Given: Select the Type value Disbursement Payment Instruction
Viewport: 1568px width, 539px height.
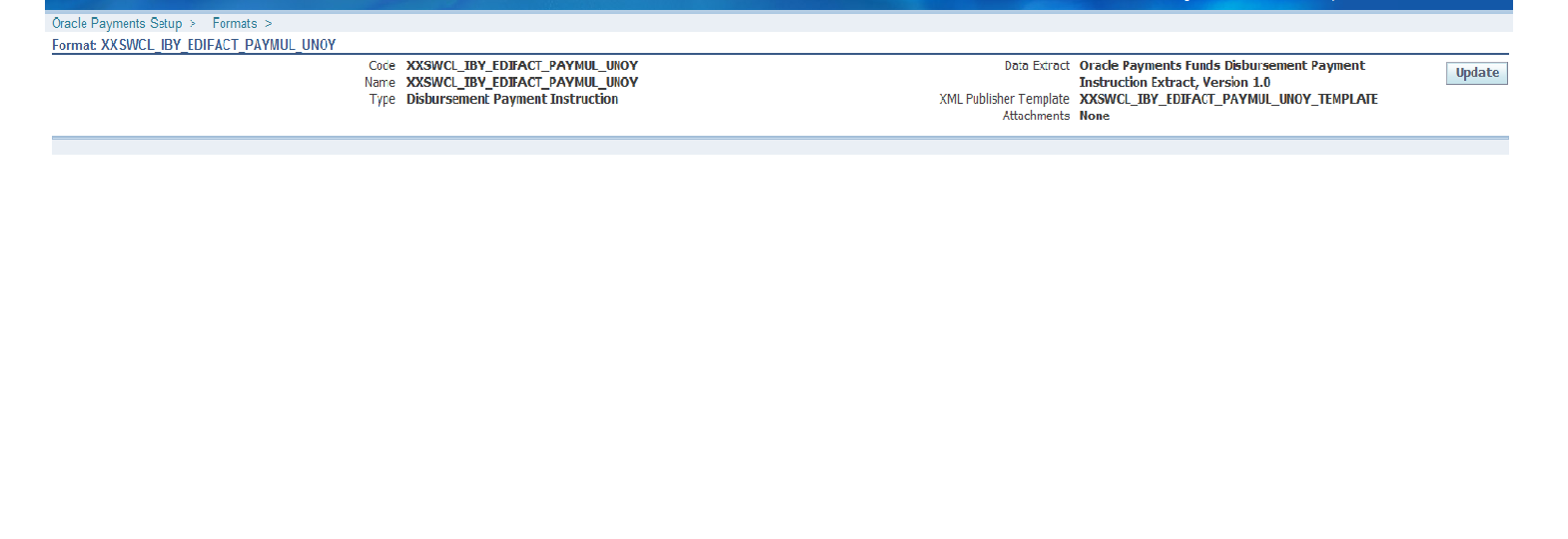Looking at the screenshot, I should [x=512, y=100].
